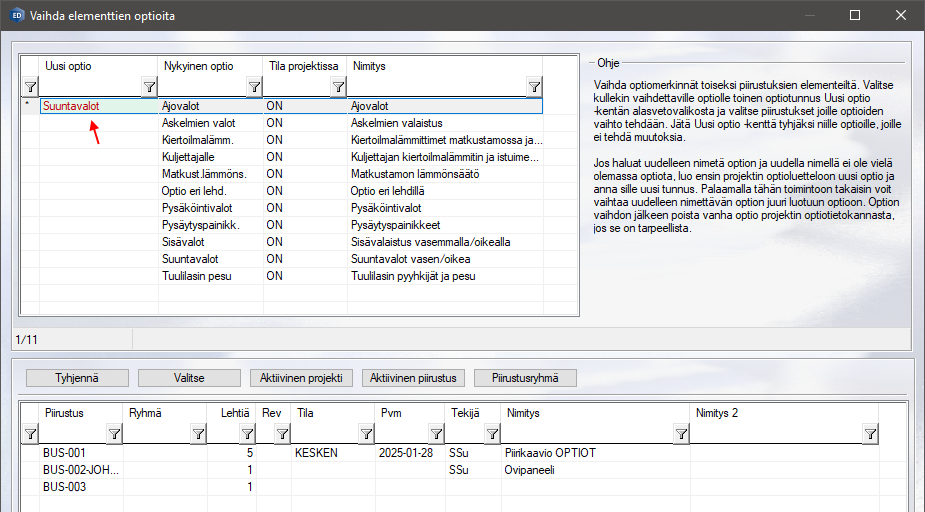Click the filter icon in Piirustus column
Image resolution: width=925 pixels, height=512 pixels.
(114, 433)
